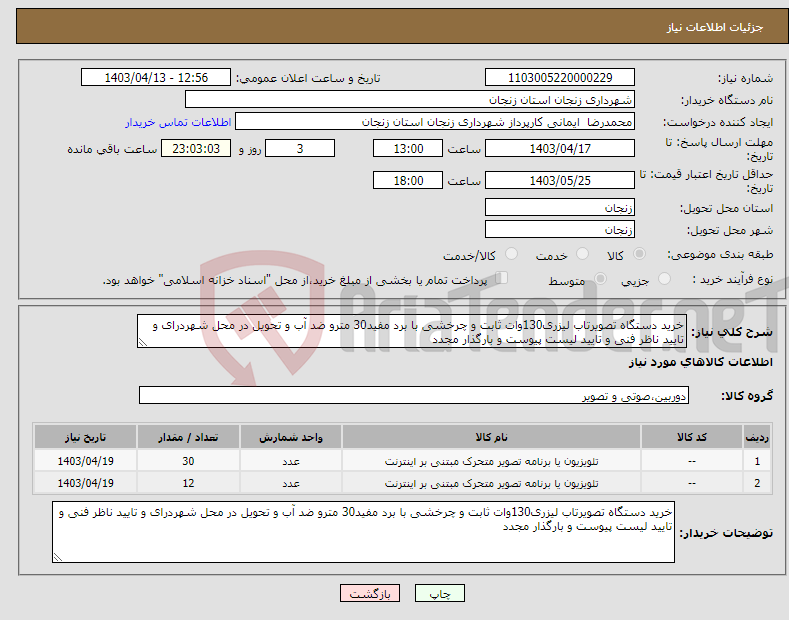Click the remaining days field showing 3
Screen dimensions: 789x620
coord(300,148)
